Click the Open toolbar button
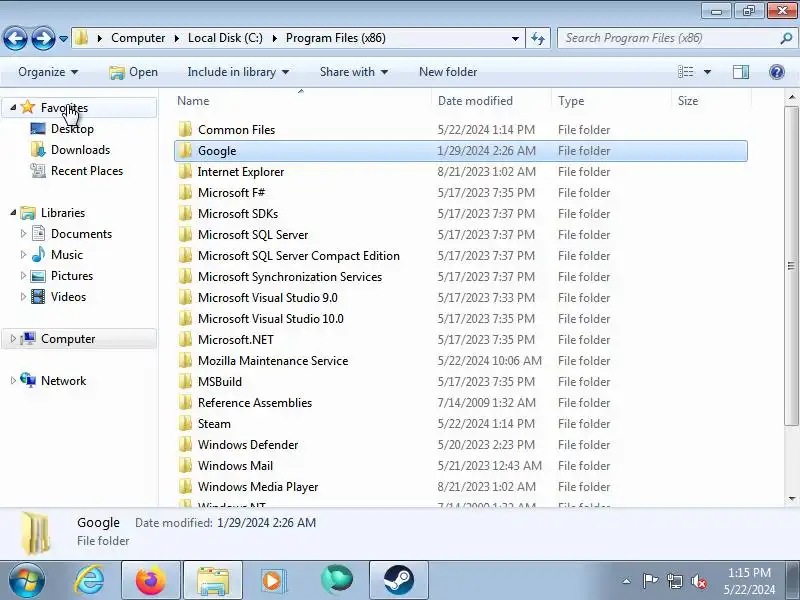Image resolution: width=800 pixels, height=600 pixels. coord(134,72)
